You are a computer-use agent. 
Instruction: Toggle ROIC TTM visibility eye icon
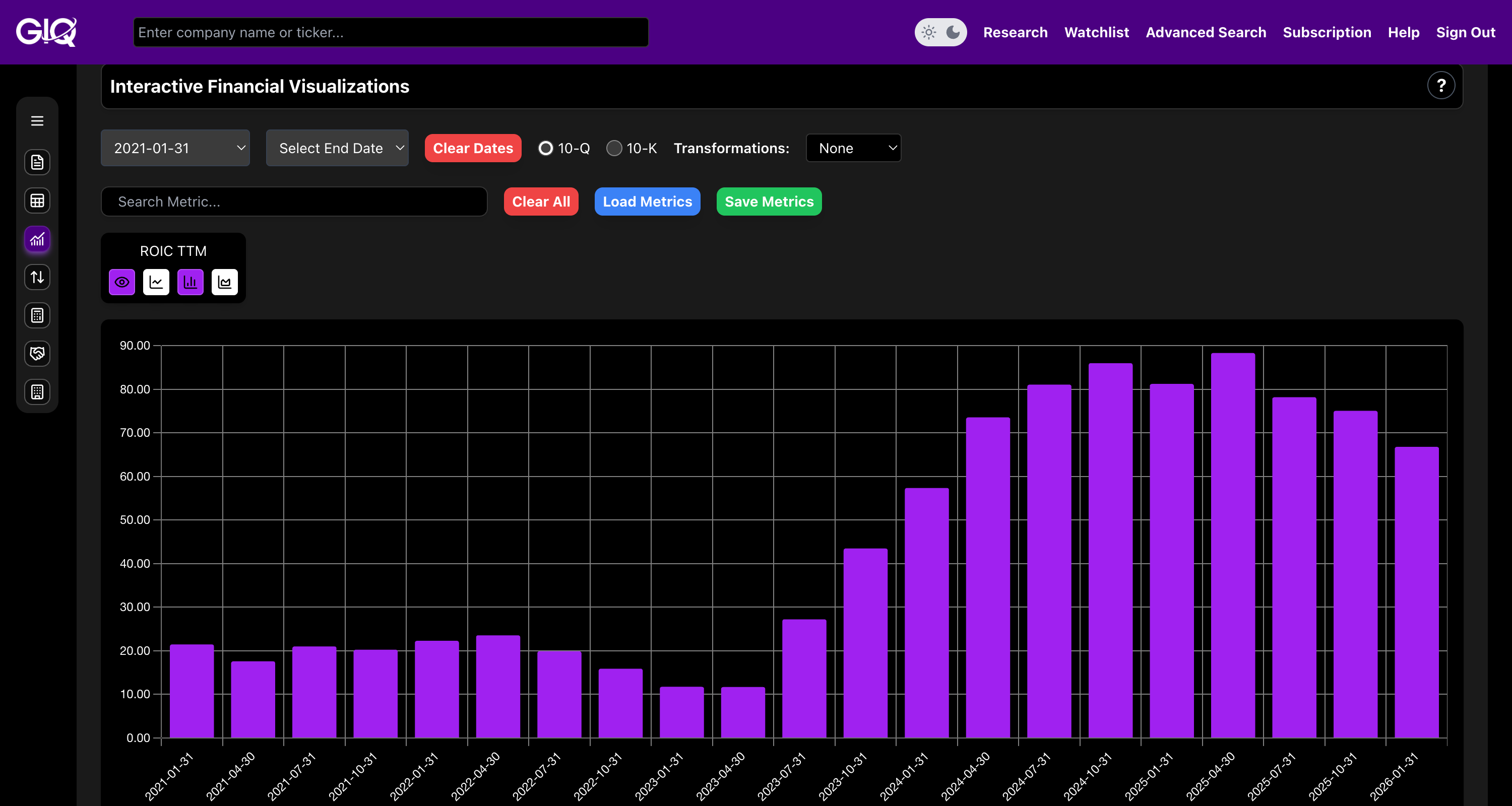(122, 282)
